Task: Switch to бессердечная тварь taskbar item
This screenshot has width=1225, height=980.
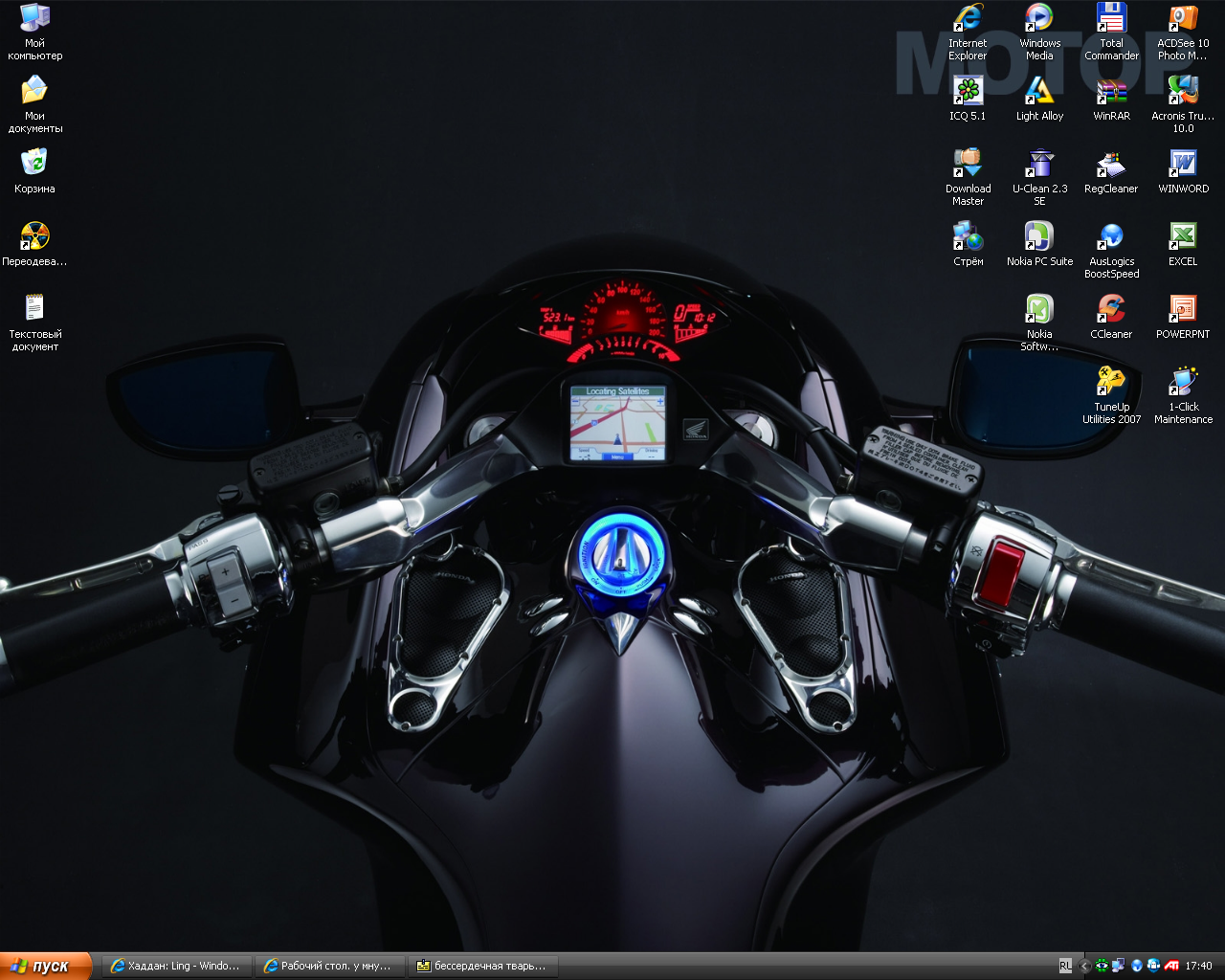Action: point(483,967)
